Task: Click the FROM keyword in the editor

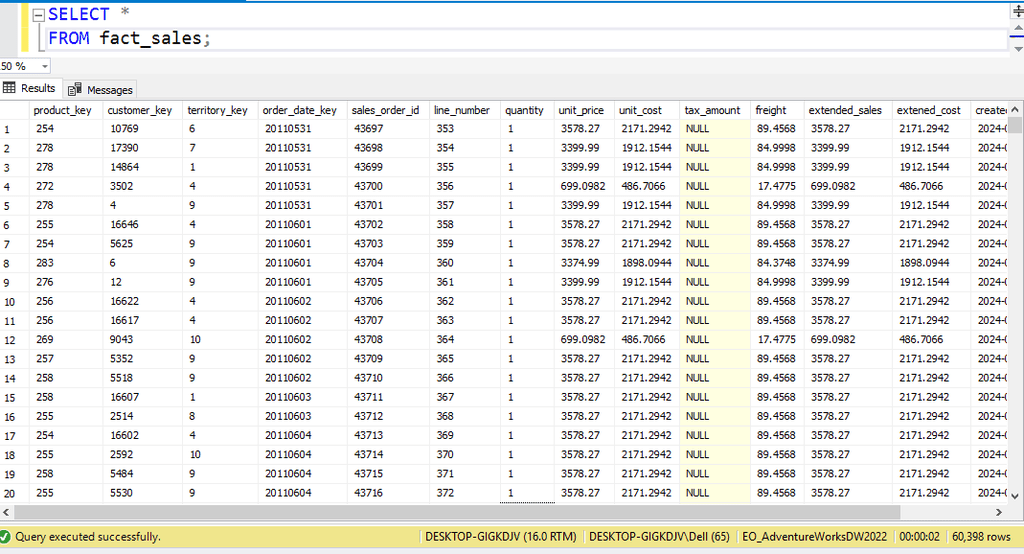Action: point(69,39)
